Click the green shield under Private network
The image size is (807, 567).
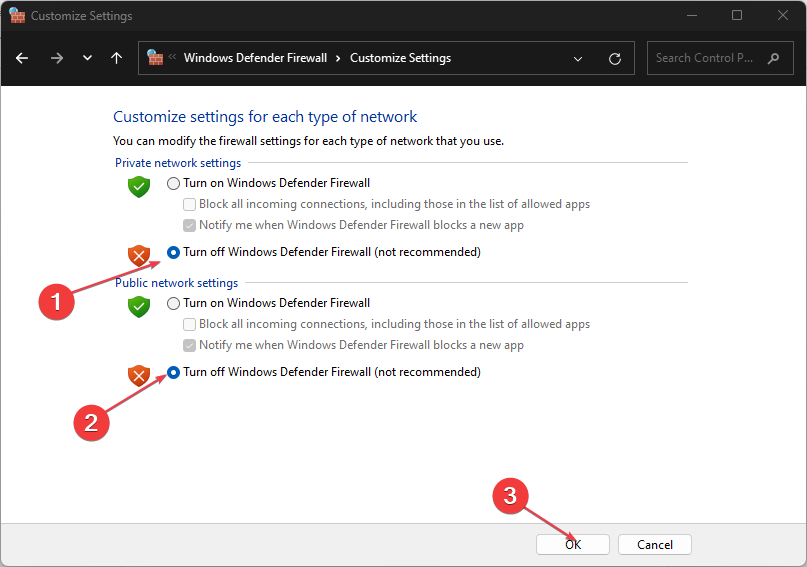(x=139, y=186)
